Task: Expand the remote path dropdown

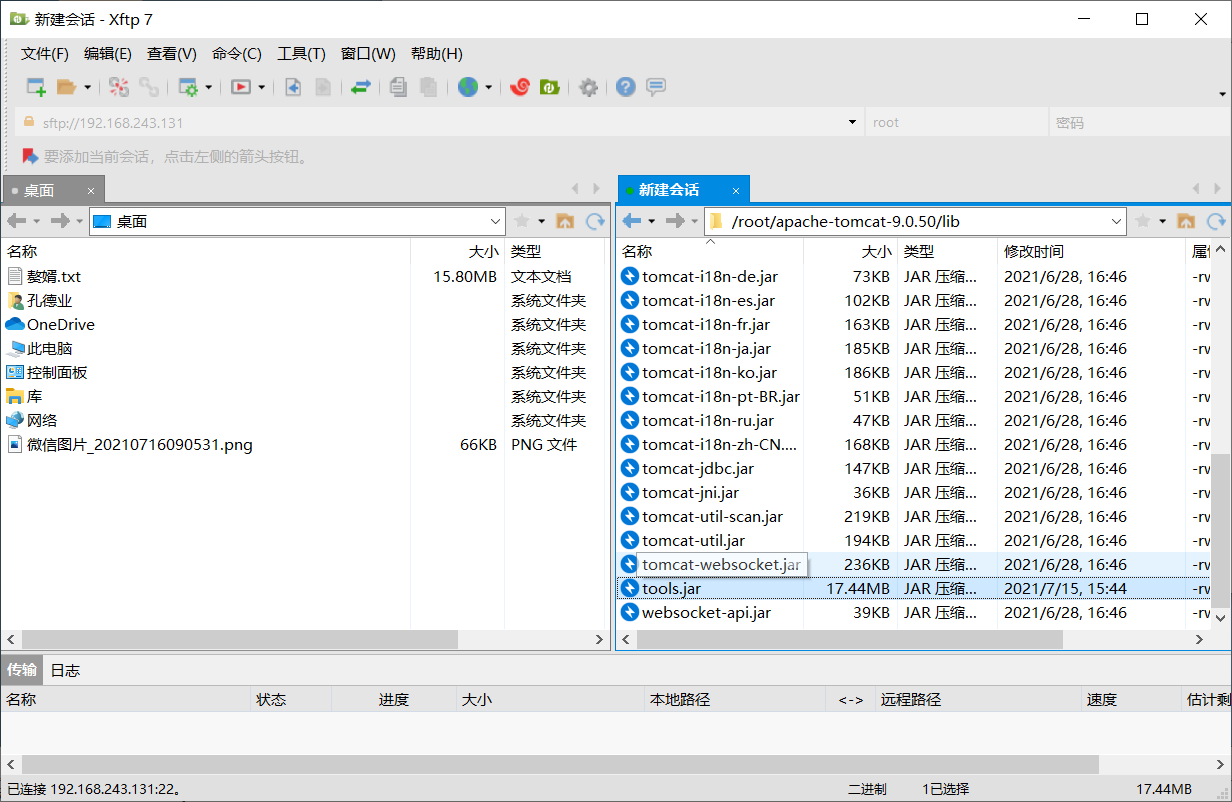Action: point(1117,221)
